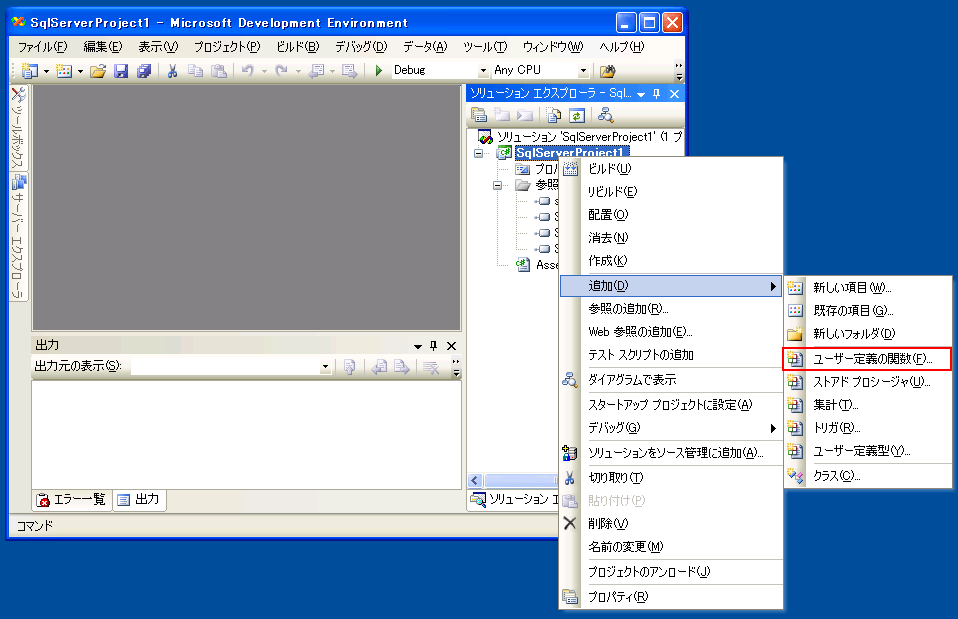Click the Find in Files toolbar icon
Viewport: 958px width, 619px height.
tap(607, 71)
